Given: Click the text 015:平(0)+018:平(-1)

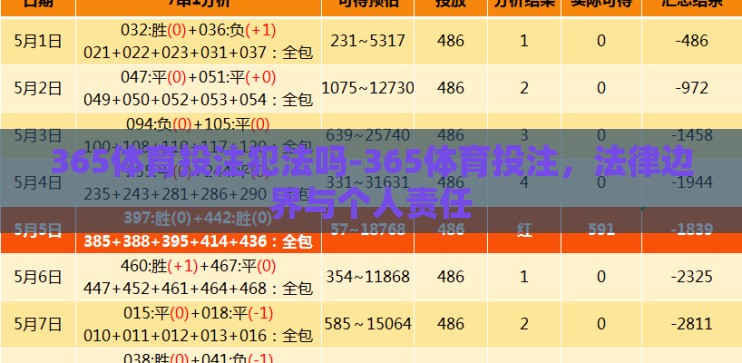Looking at the screenshot, I should 198,313.
